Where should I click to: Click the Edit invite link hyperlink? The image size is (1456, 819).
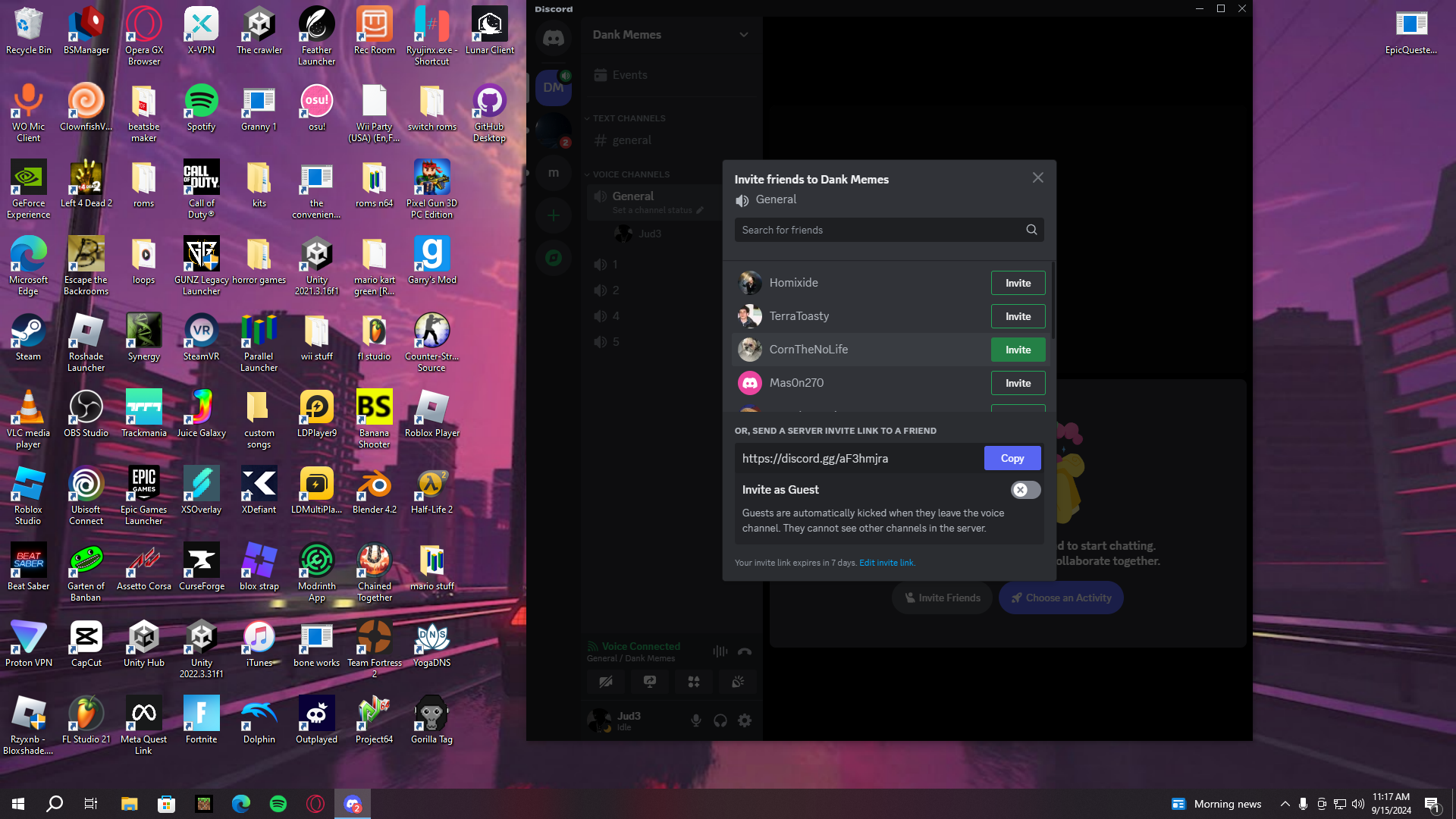pyautogui.click(x=886, y=563)
